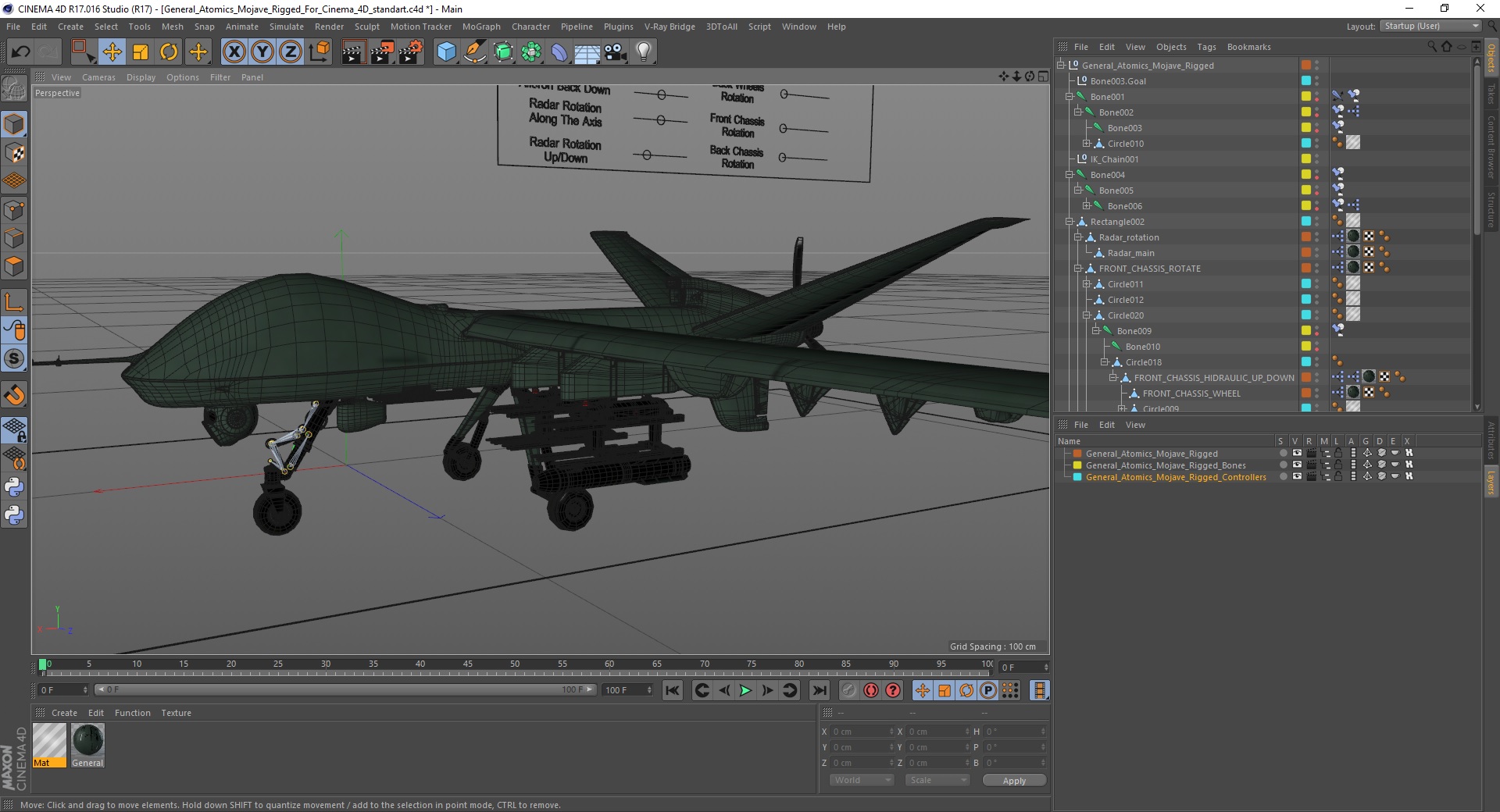Switch to Texture mode icon
Screen dimensions: 1500x812
14,153
